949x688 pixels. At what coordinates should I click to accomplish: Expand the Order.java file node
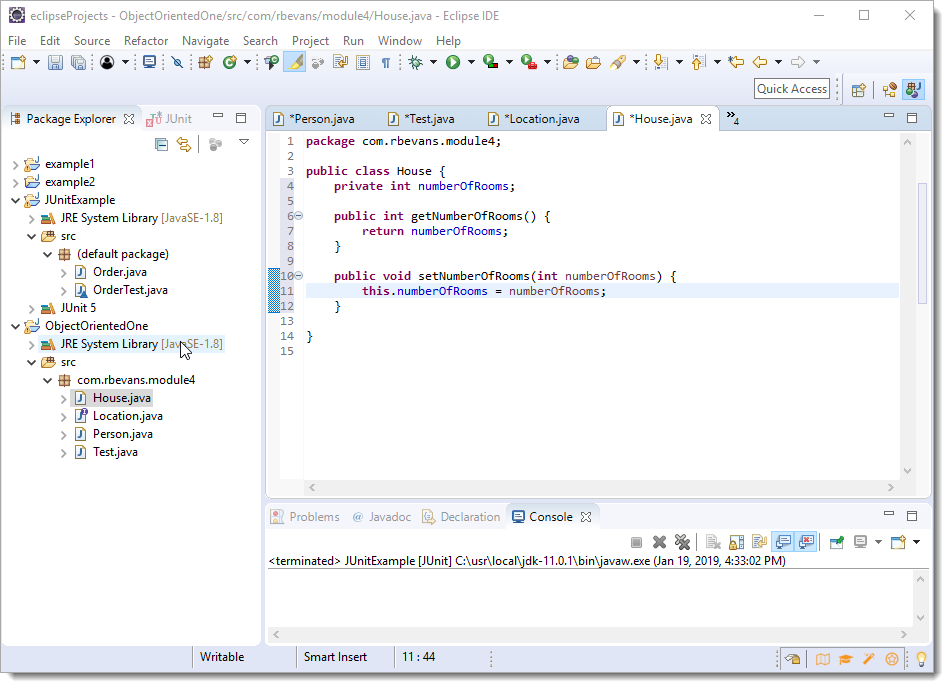(64, 273)
